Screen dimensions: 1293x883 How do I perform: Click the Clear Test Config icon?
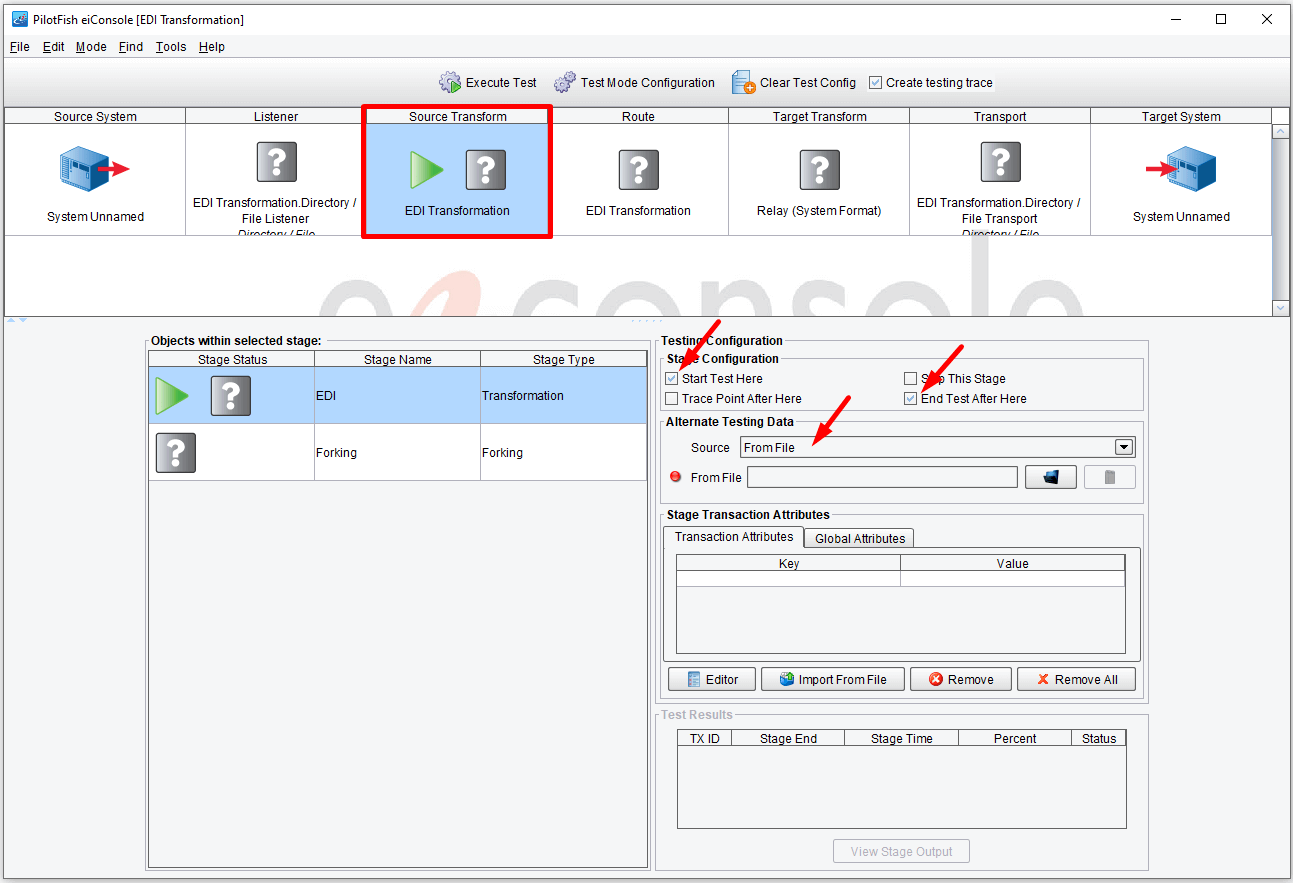coord(743,82)
